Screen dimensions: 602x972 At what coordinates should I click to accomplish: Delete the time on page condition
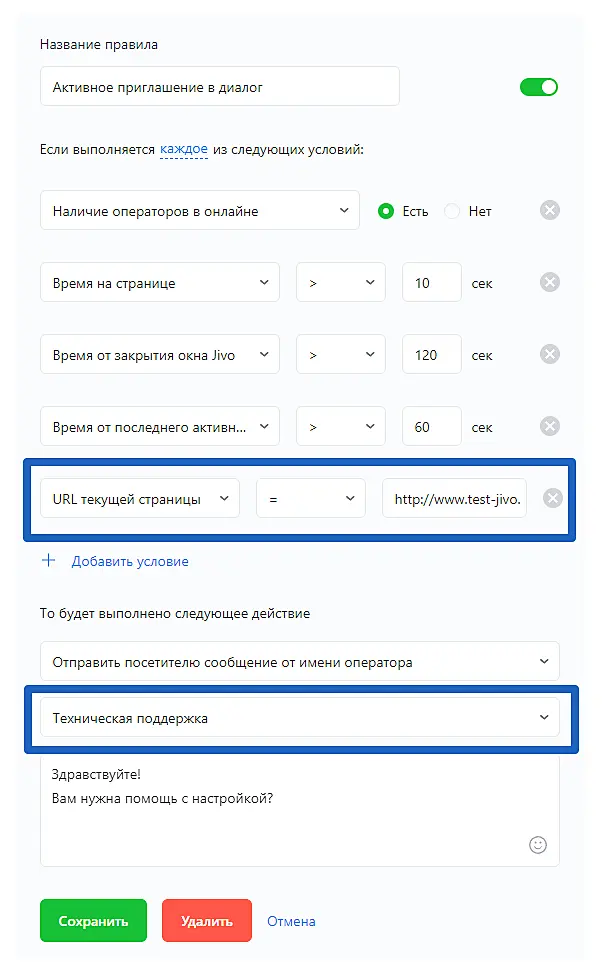click(550, 283)
